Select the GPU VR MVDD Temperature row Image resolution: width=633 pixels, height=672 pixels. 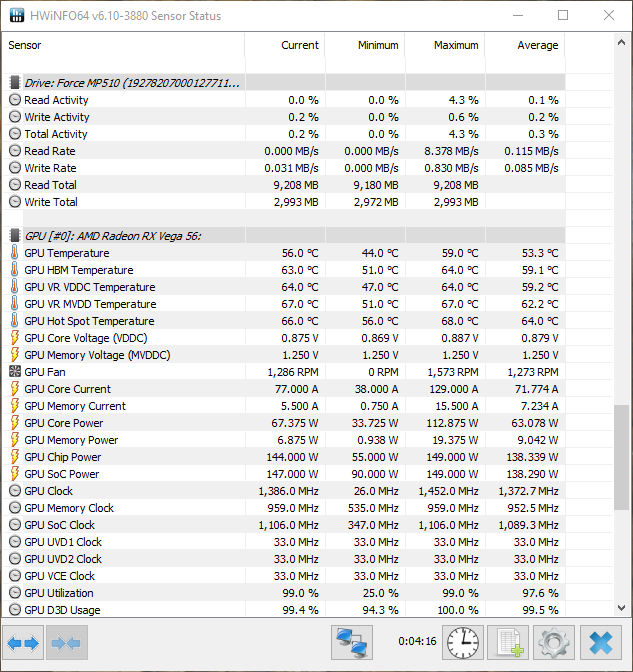click(284, 304)
